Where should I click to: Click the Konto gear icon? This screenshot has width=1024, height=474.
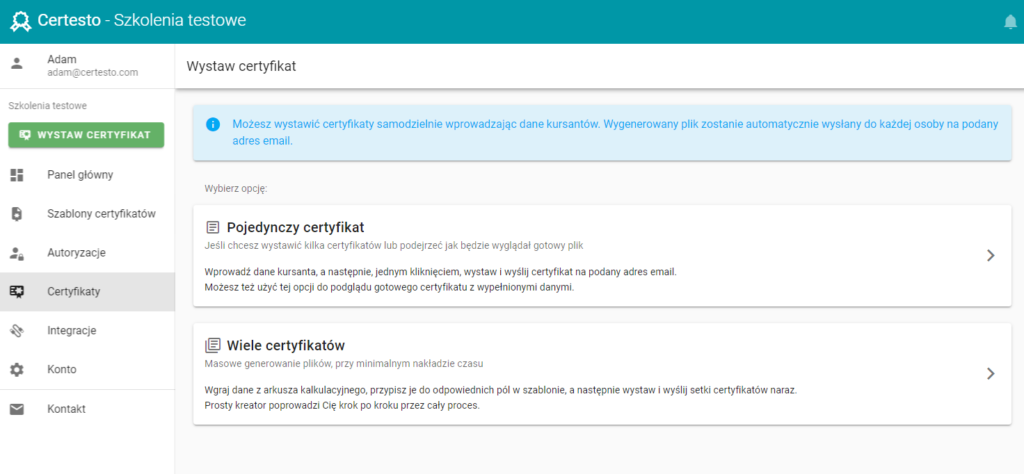[x=17, y=370]
